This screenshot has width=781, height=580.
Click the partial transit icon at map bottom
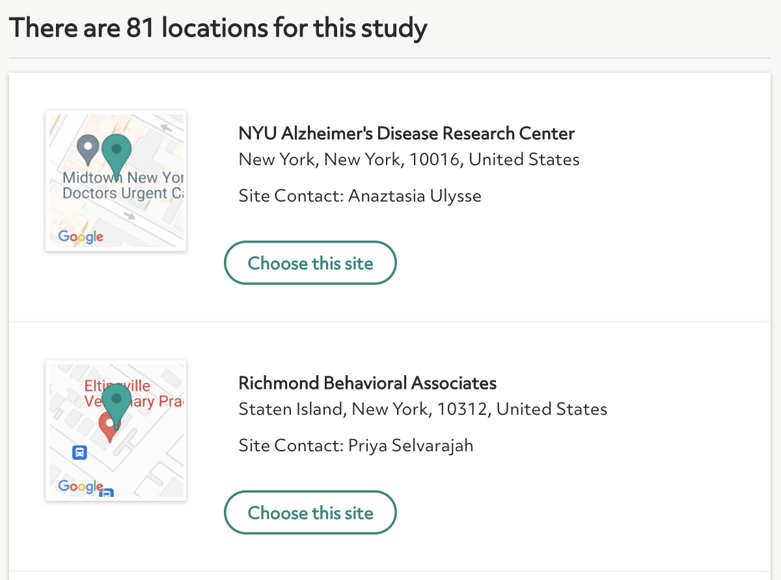point(107,493)
